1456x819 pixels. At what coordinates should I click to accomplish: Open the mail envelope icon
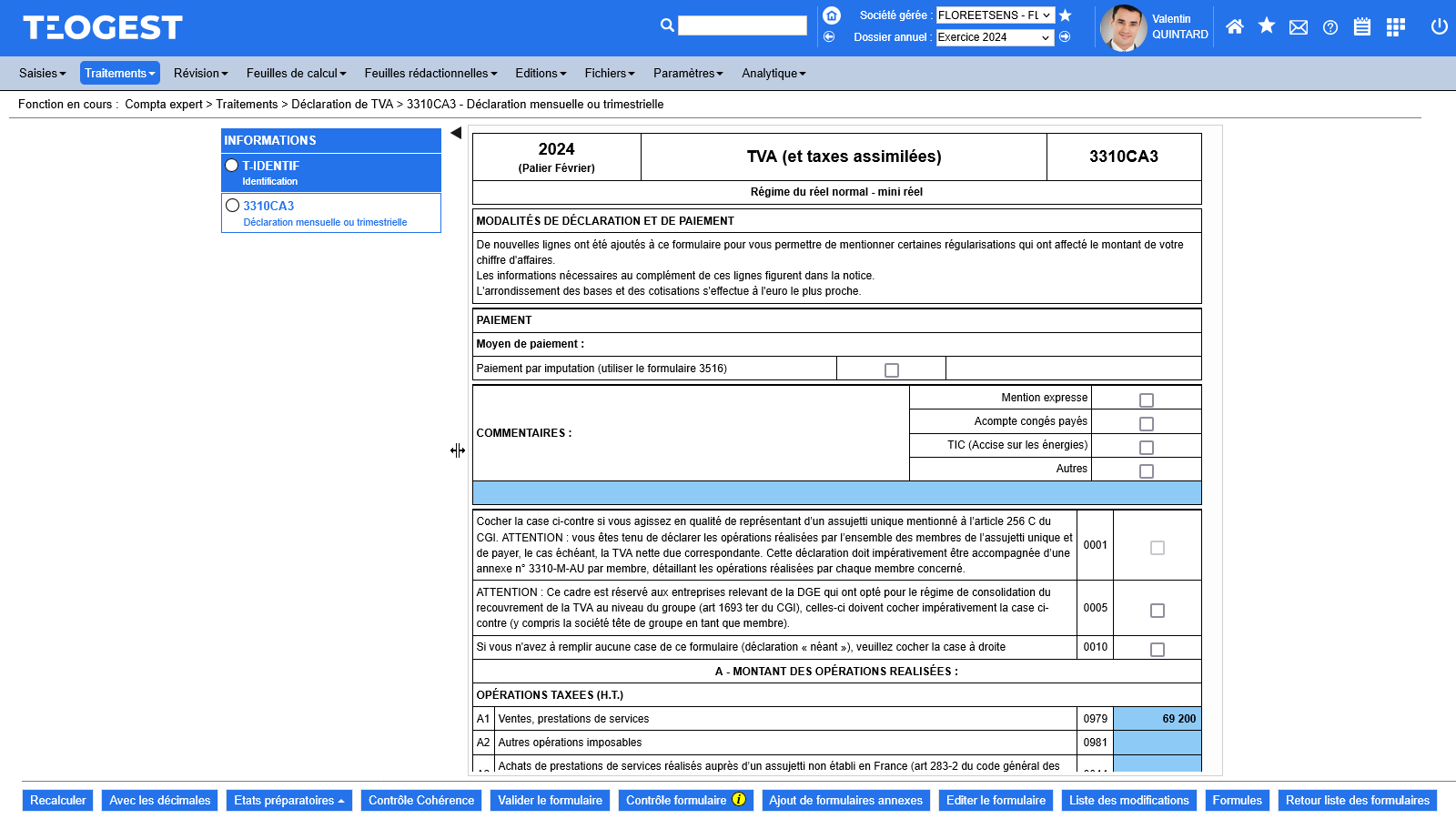pos(1299,27)
